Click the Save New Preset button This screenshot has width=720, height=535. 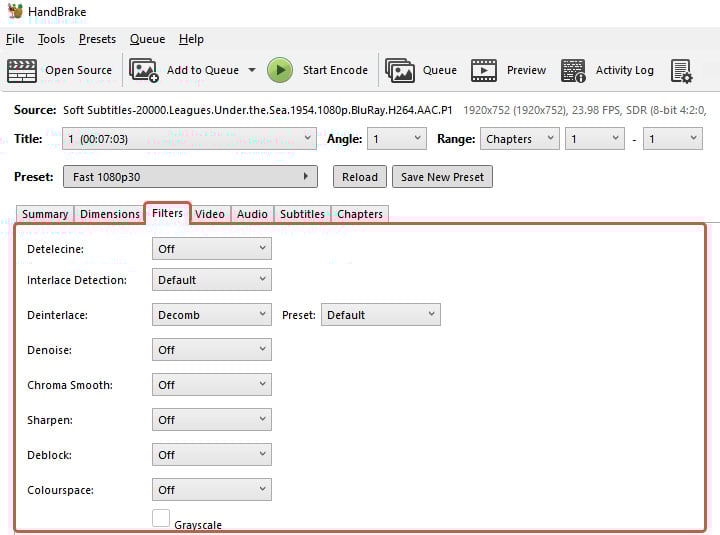pos(443,177)
